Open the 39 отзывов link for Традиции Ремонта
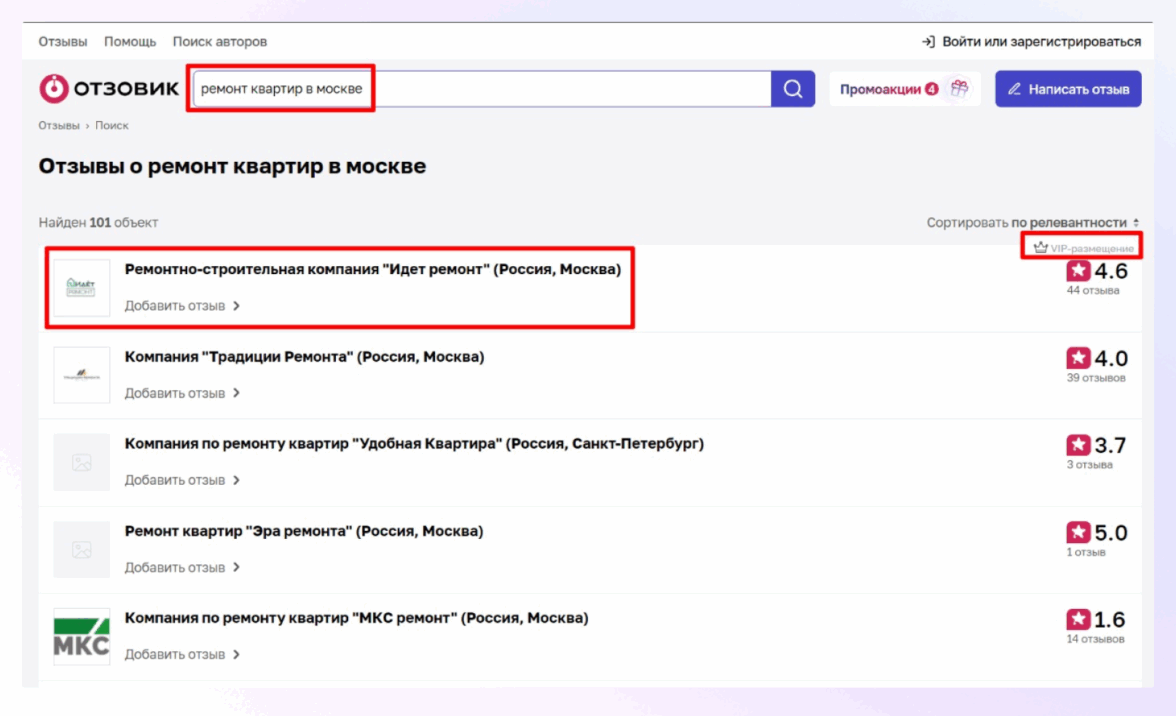 point(1095,378)
